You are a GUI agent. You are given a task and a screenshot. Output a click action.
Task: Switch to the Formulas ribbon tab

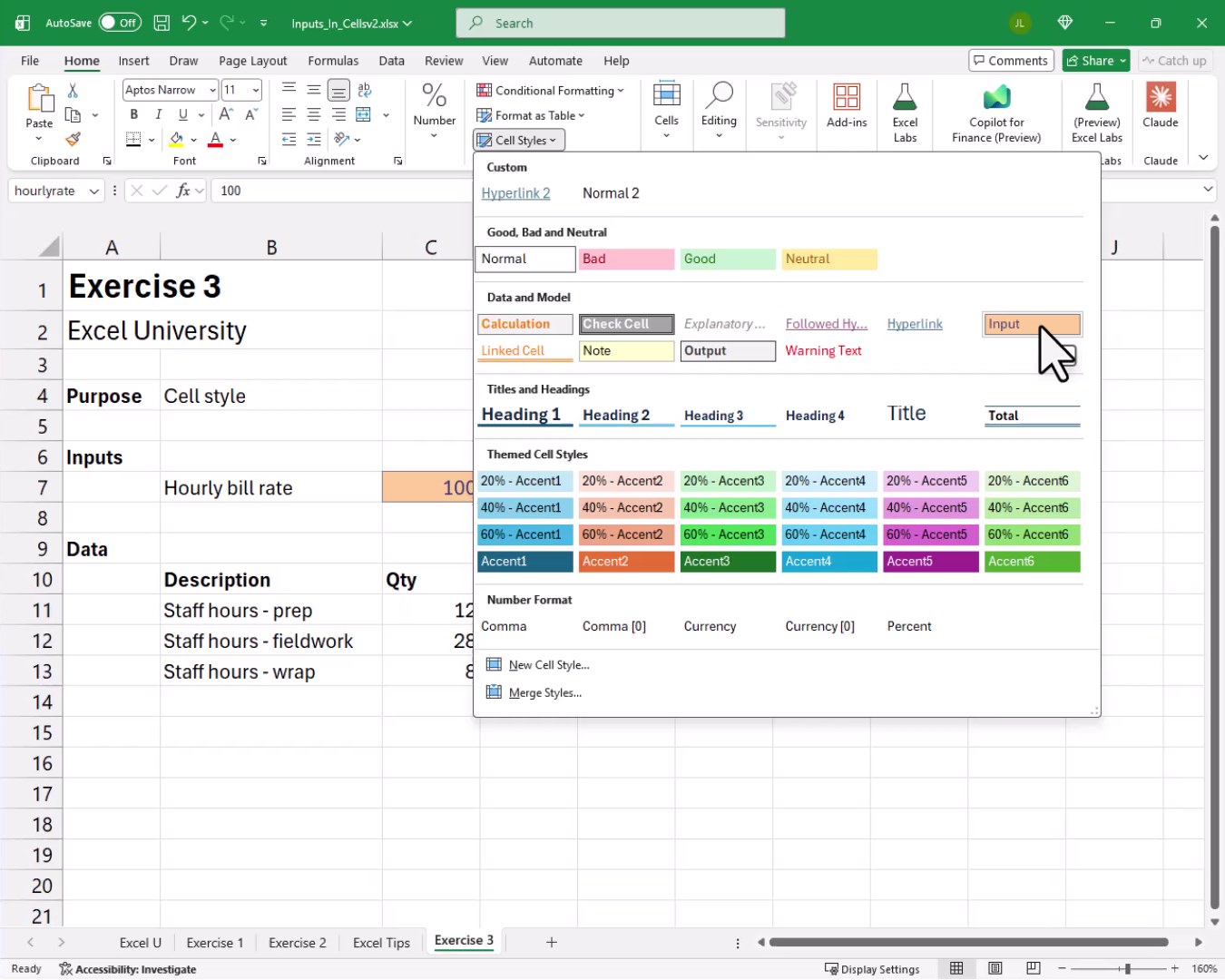coord(333,61)
